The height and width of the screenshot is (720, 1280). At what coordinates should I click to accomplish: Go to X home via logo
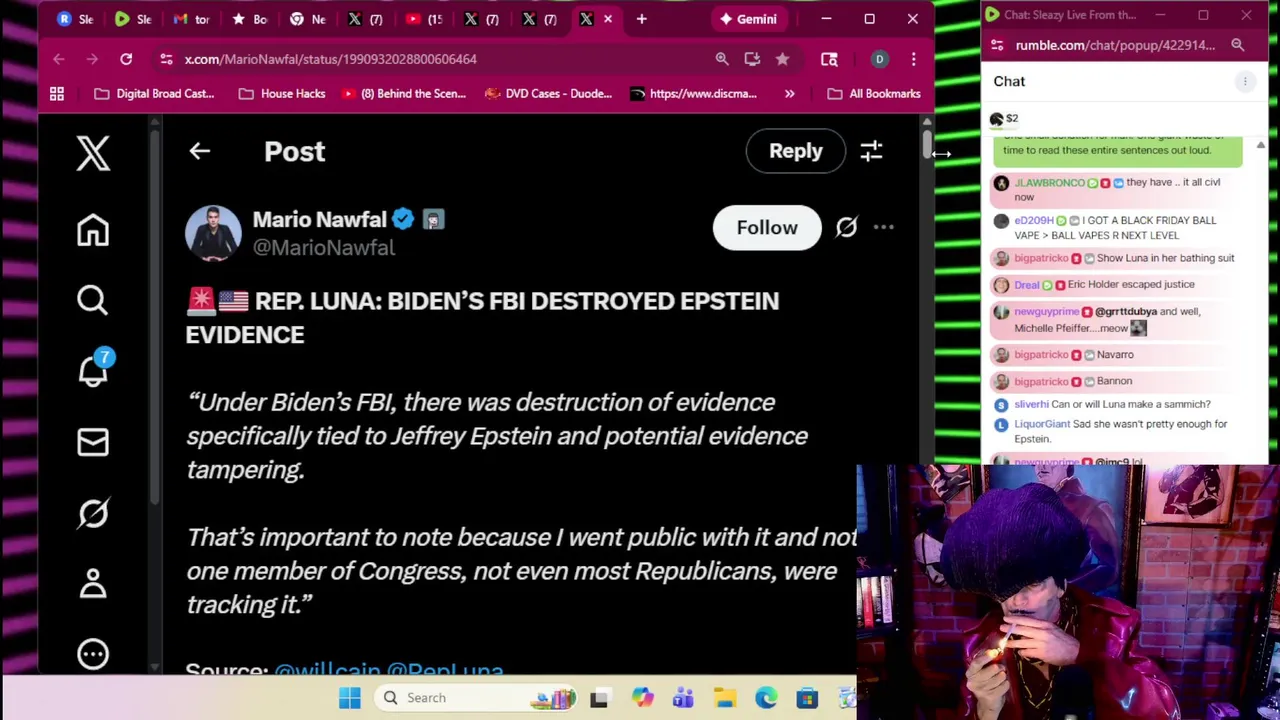(93, 153)
